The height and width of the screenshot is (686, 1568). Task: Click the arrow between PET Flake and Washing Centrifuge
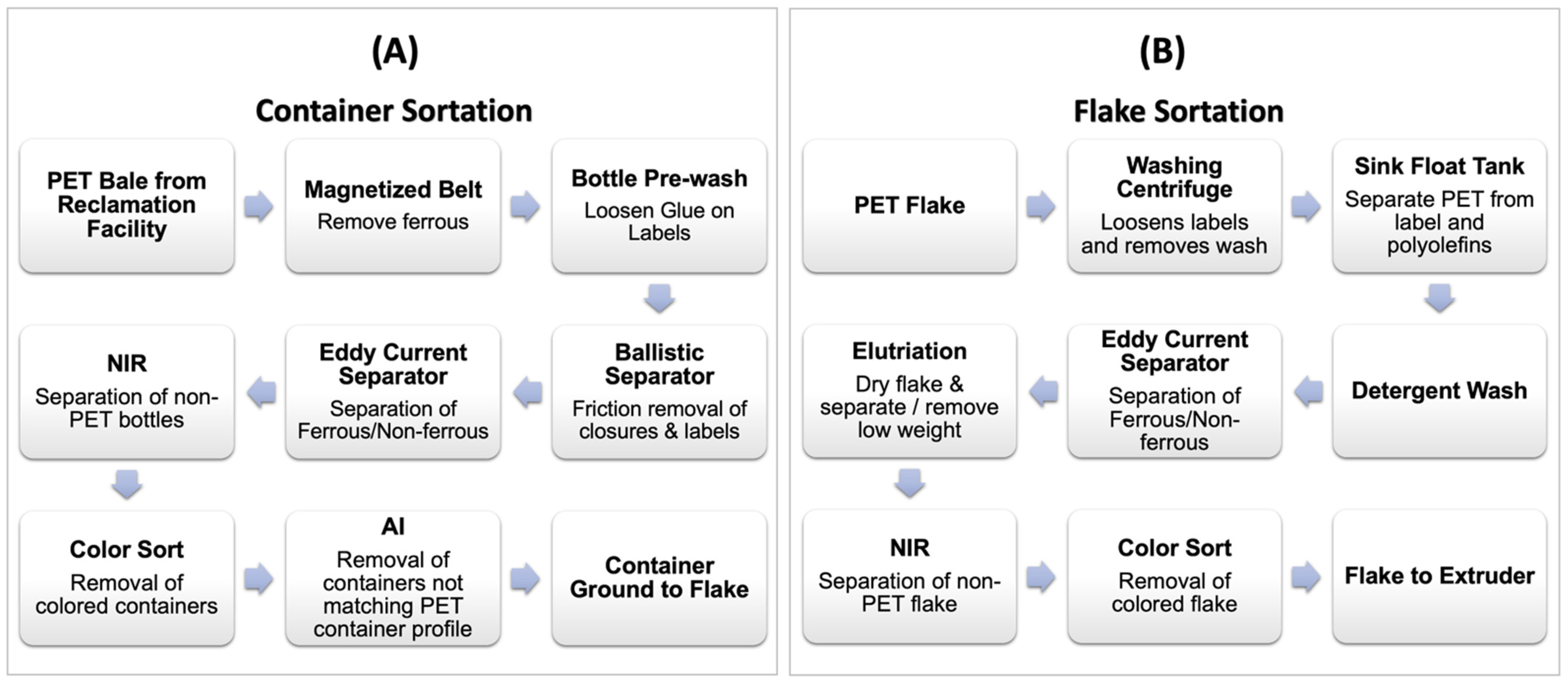click(x=1041, y=206)
